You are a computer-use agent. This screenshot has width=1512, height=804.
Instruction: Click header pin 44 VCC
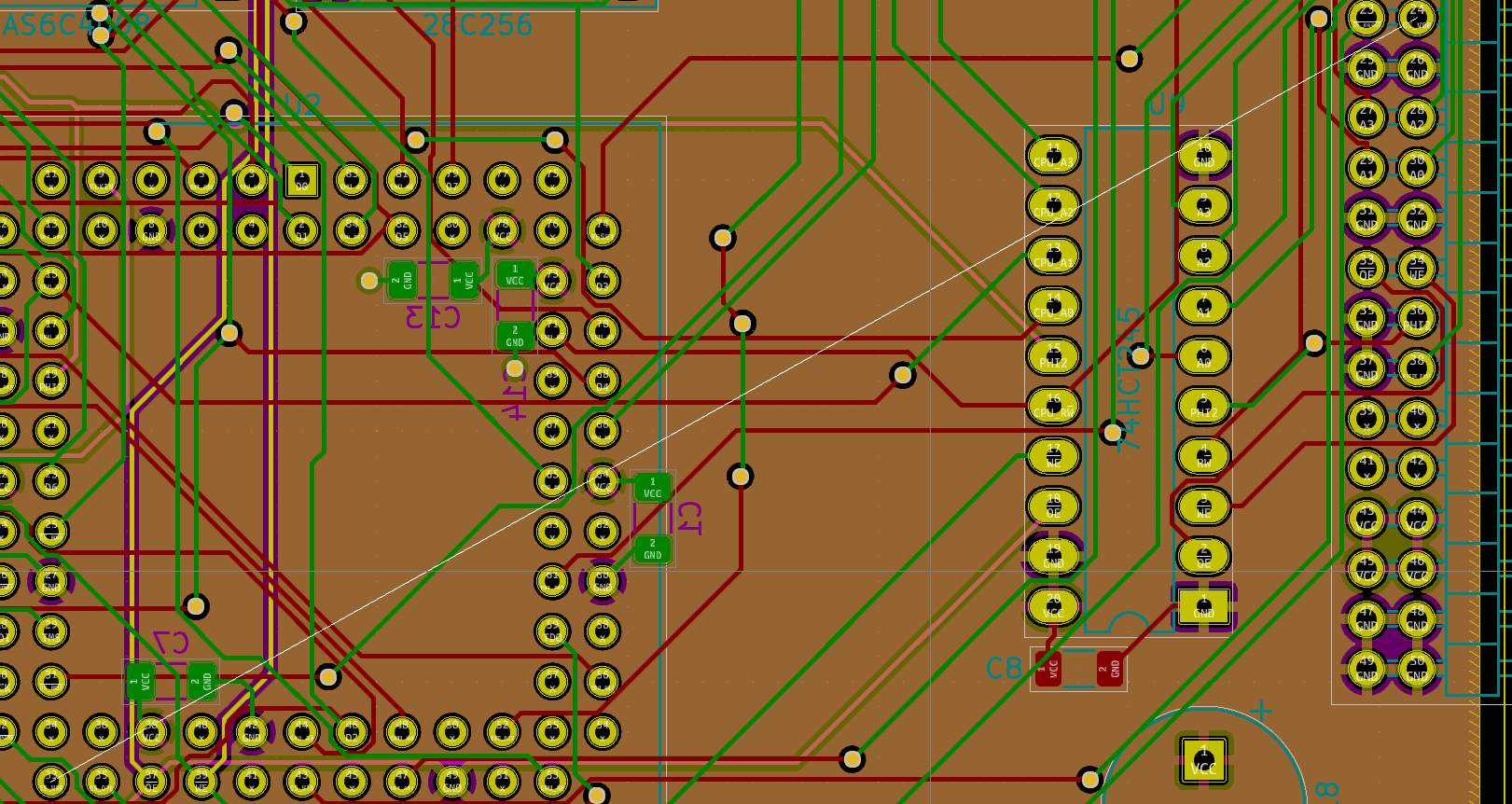(x=1417, y=519)
